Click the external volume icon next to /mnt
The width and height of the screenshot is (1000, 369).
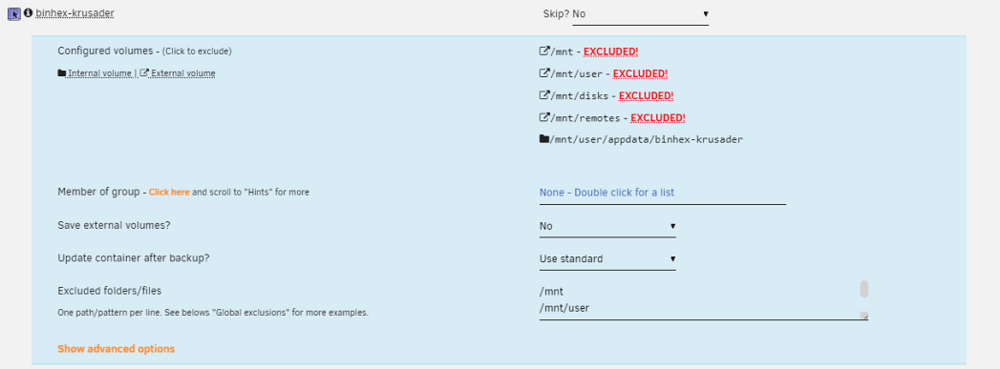pos(545,51)
